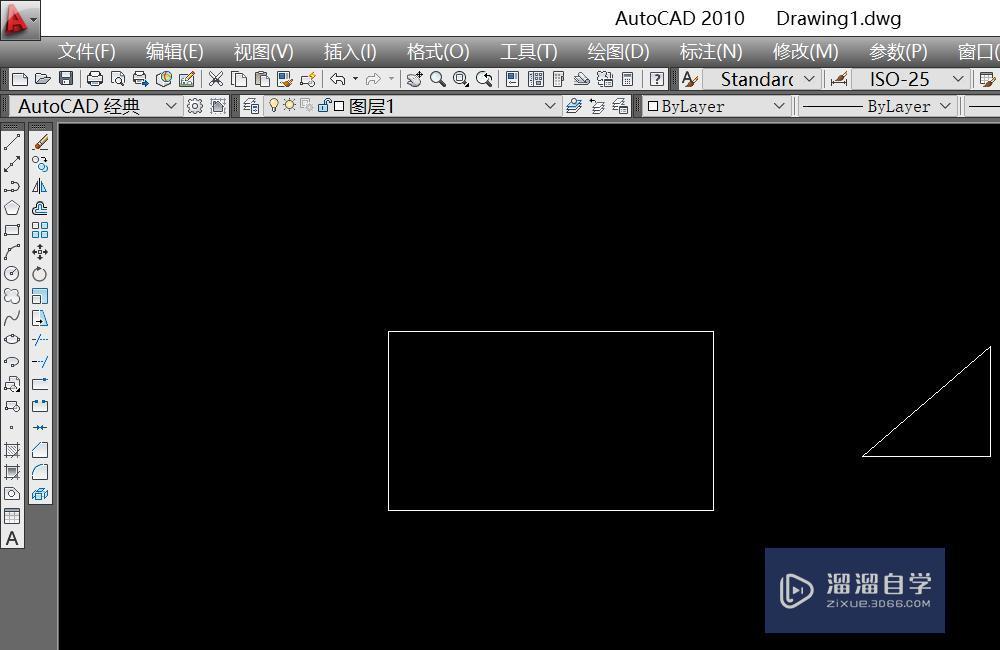
Task: Click the Cut scissors icon
Action: [x=216, y=79]
